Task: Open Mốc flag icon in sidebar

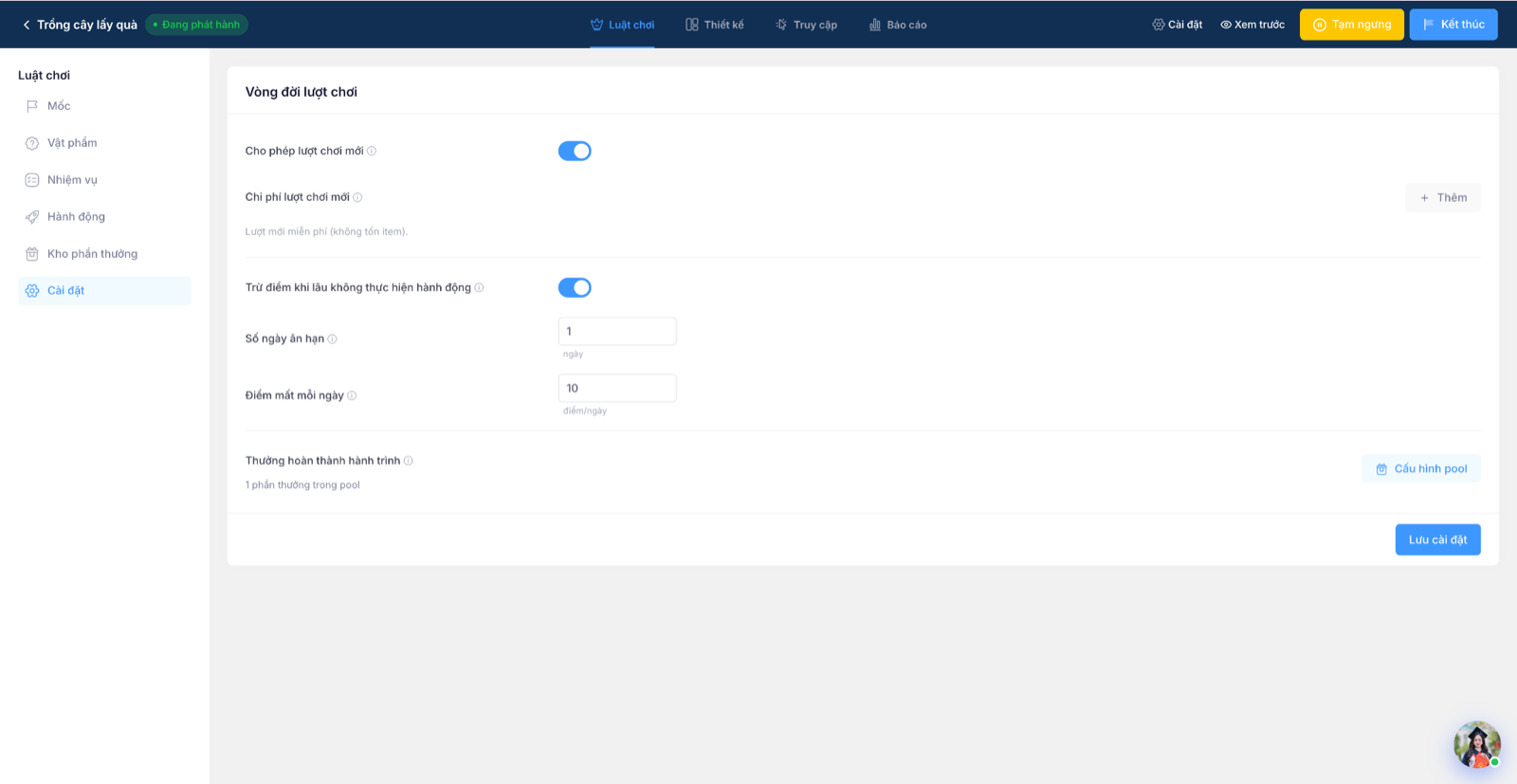Action: (x=32, y=106)
